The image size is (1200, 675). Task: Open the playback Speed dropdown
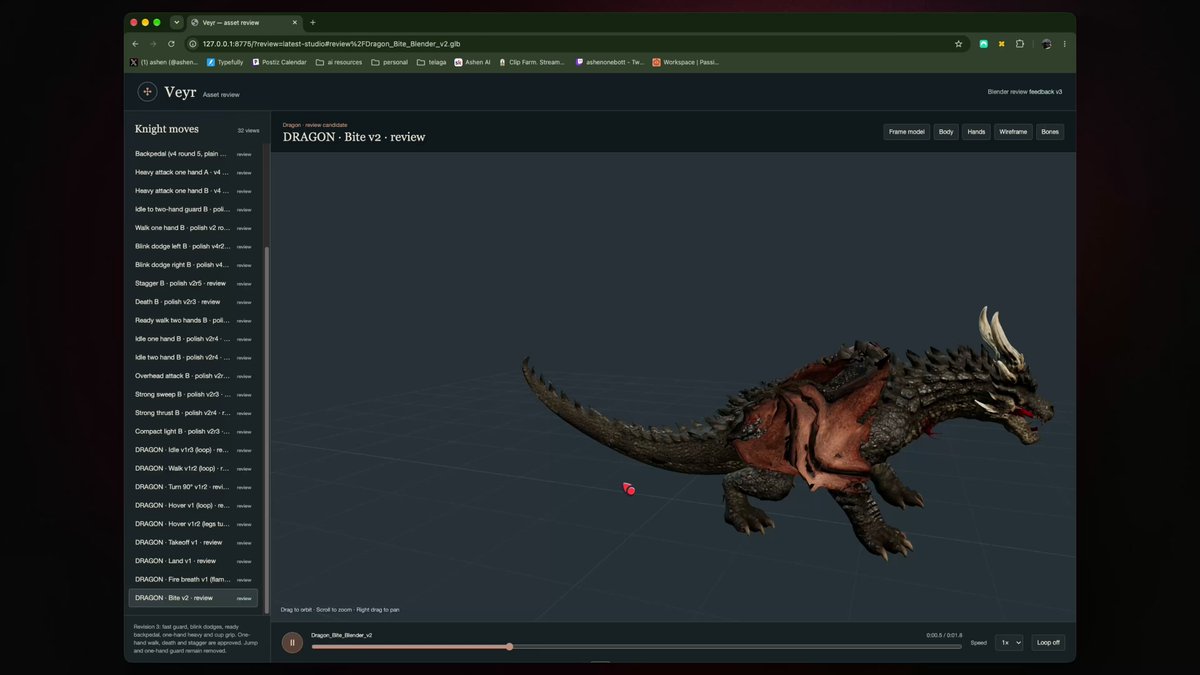click(1009, 643)
